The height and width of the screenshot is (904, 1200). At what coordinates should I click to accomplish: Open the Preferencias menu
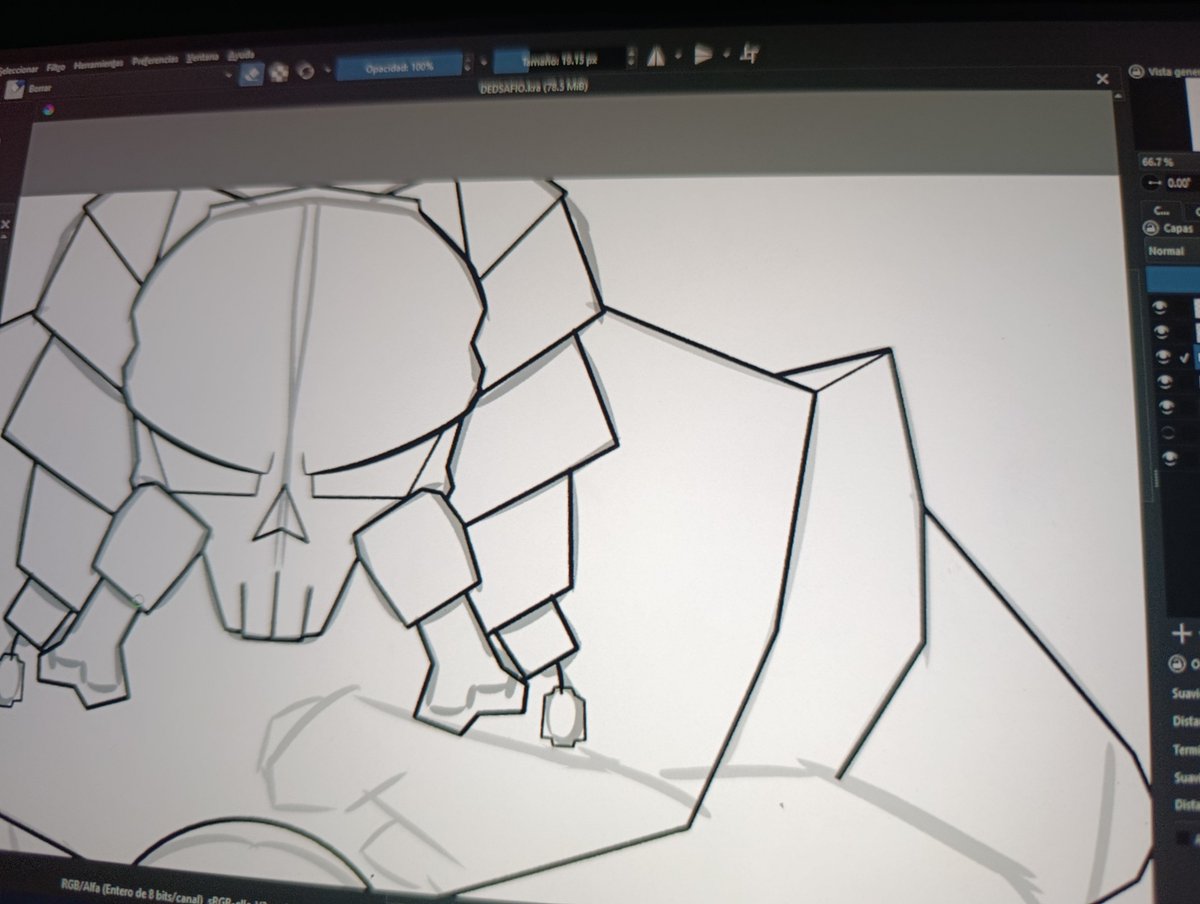click(x=155, y=60)
